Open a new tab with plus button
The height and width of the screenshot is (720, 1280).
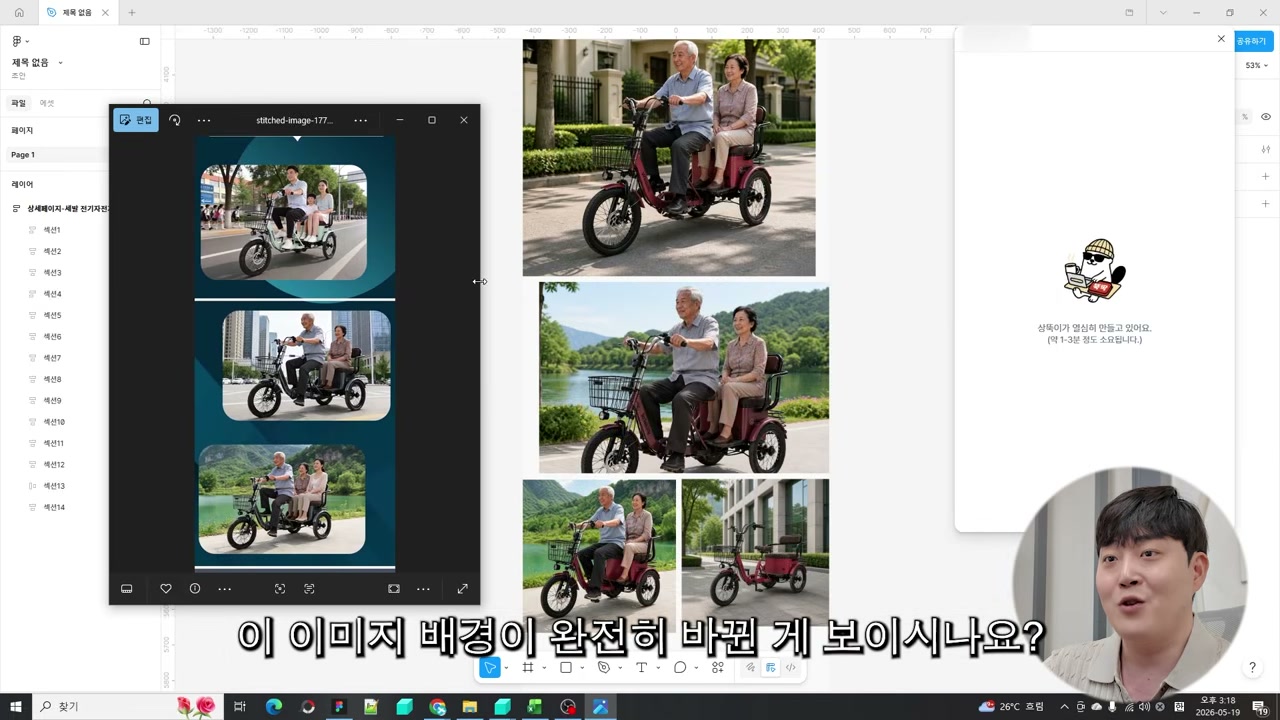(131, 12)
